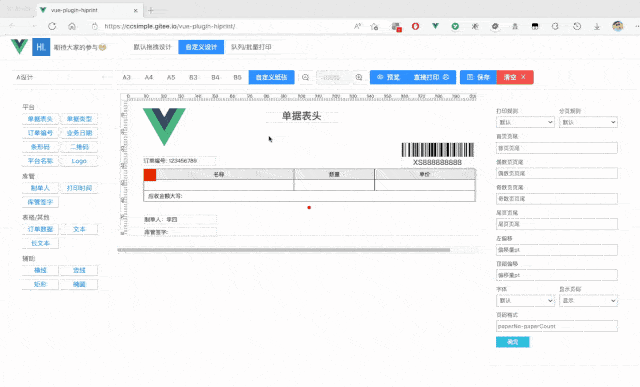This screenshot has width=640, height=387.
Task: Click the browser refresh icon
Action: click(x=52, y=26)
